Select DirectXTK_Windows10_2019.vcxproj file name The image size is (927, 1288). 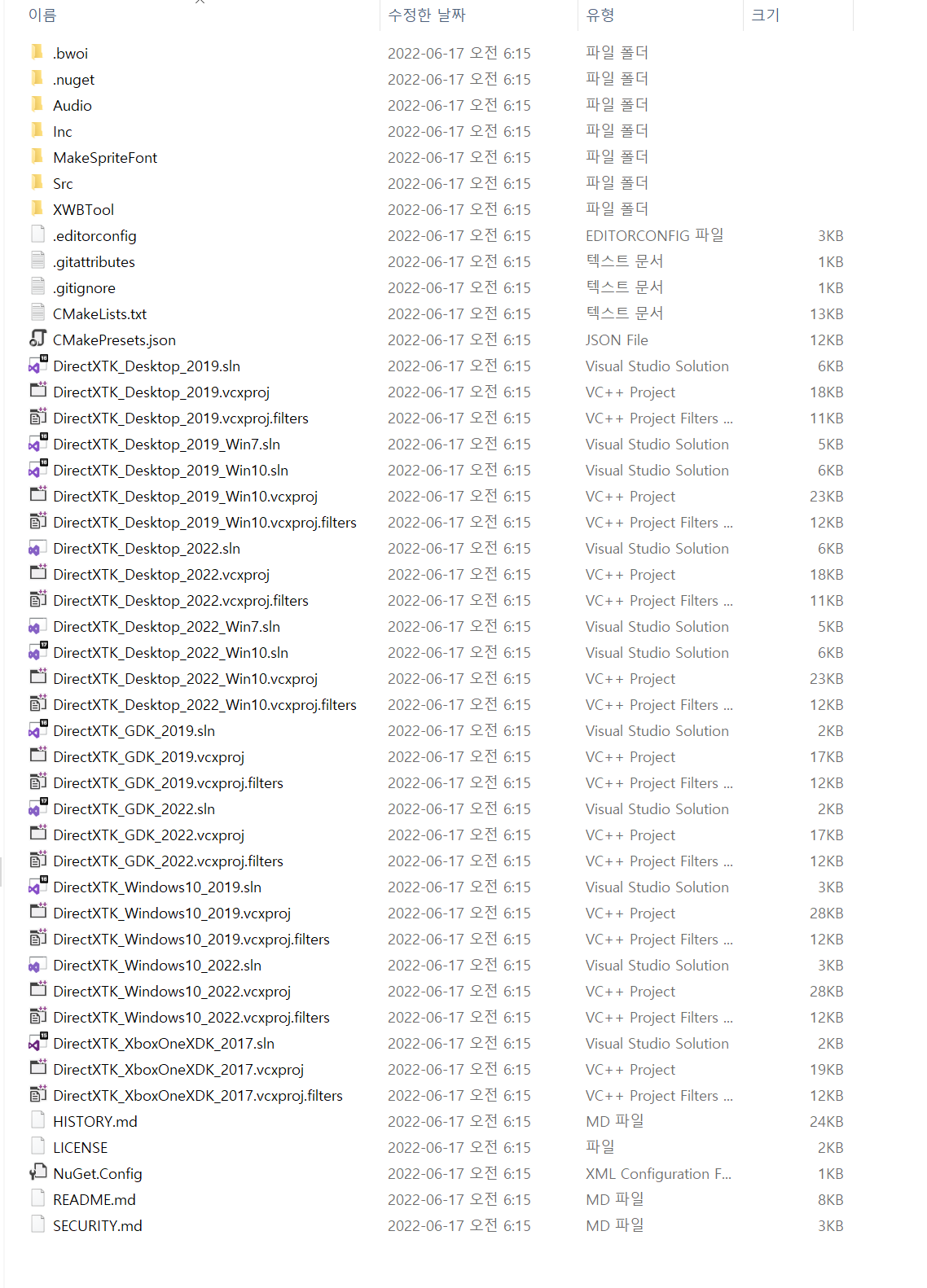coord(172,913)
